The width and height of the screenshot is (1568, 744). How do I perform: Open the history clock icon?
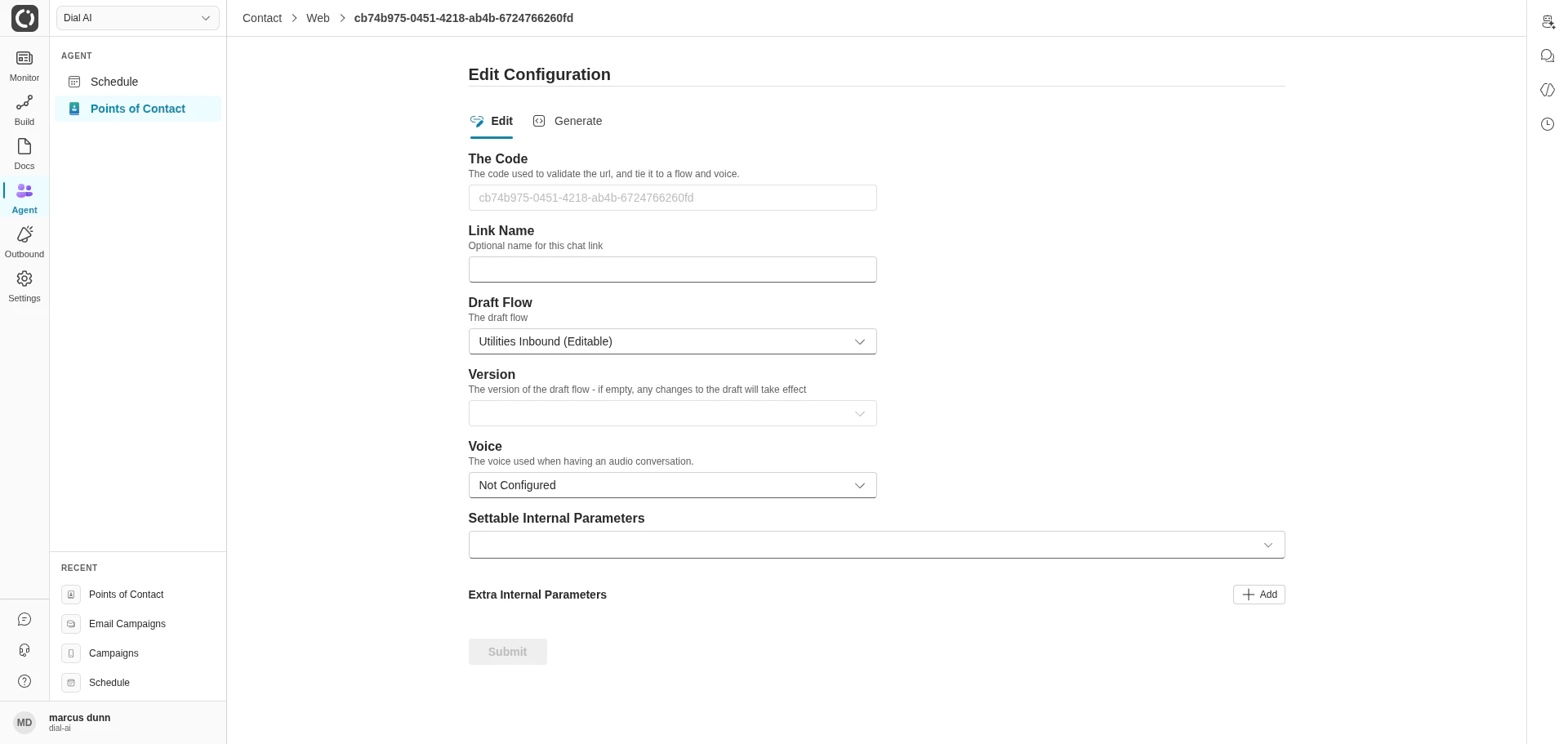tap(1548, 124)
